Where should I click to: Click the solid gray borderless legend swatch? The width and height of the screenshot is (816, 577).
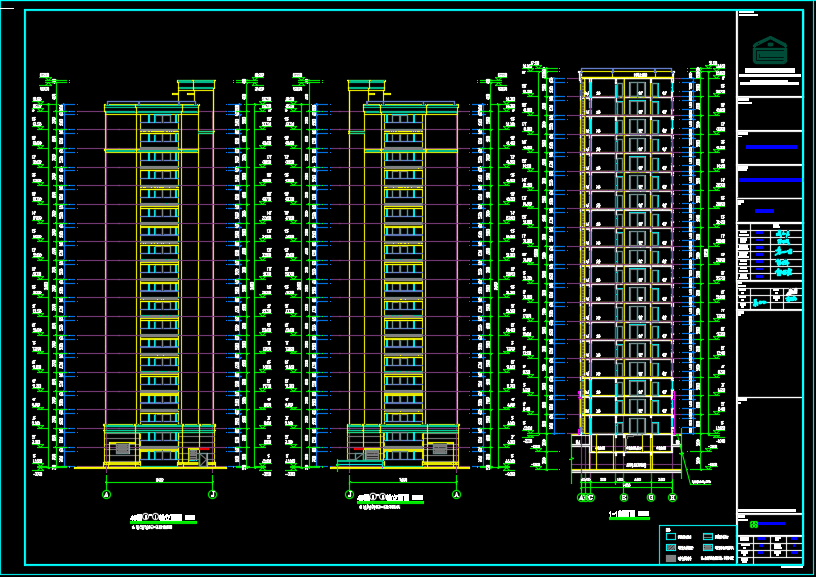671,558
